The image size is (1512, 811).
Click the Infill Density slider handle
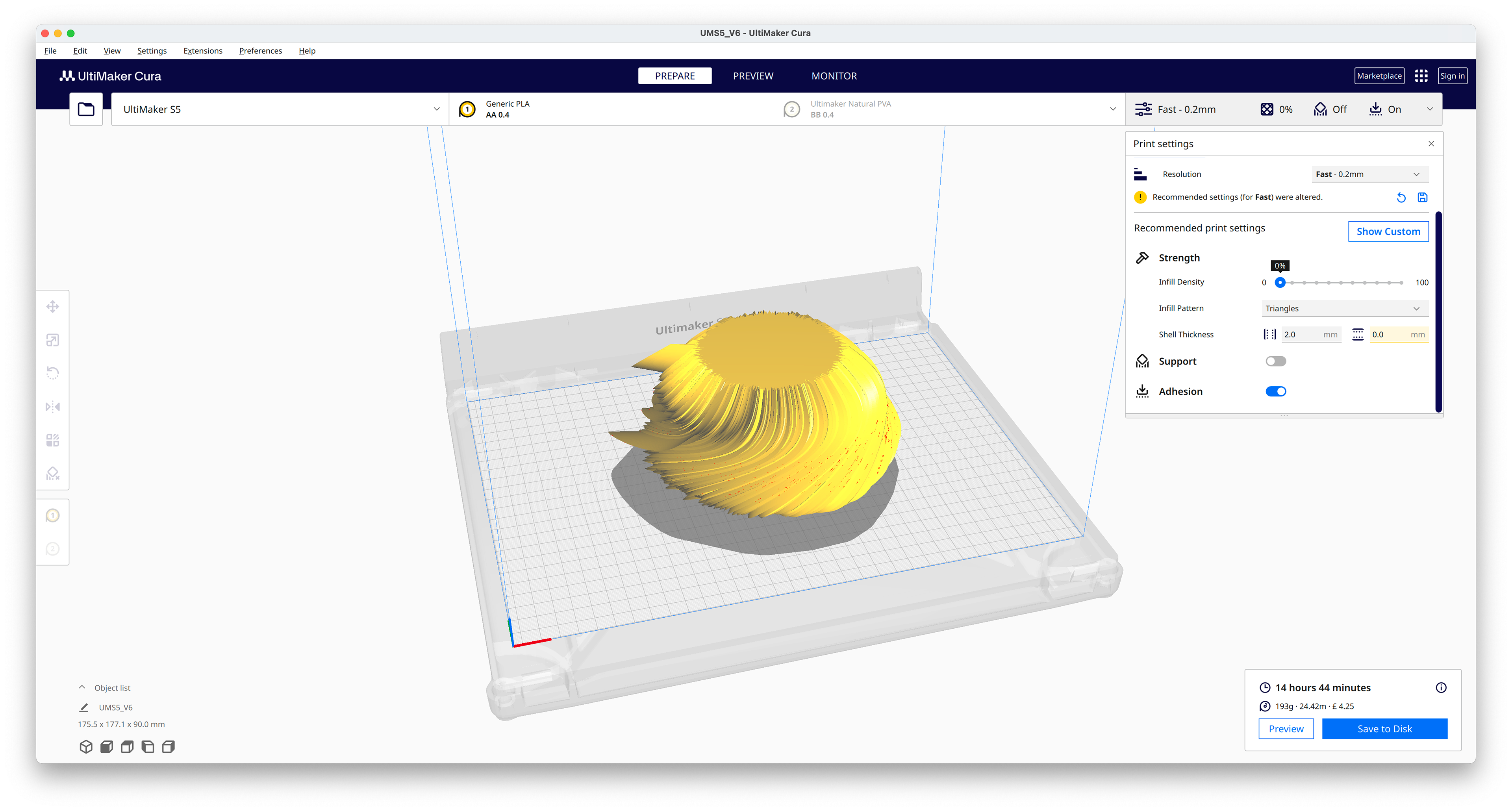coord(1280,282)
